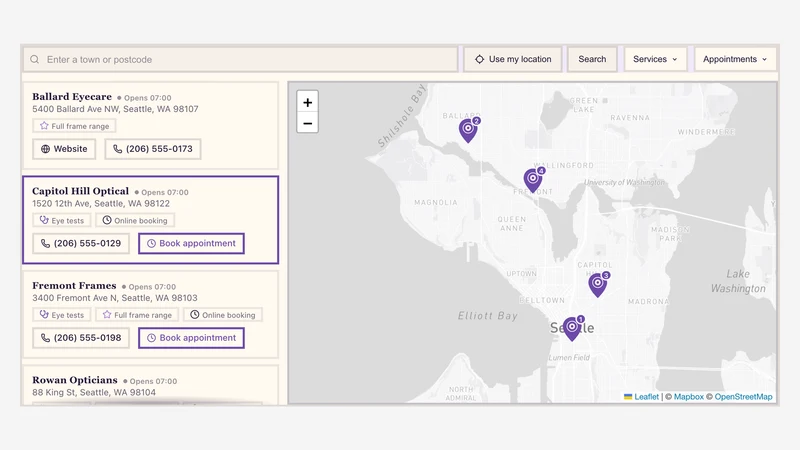Select map pin number 1 in Seattle

point(573,328)
